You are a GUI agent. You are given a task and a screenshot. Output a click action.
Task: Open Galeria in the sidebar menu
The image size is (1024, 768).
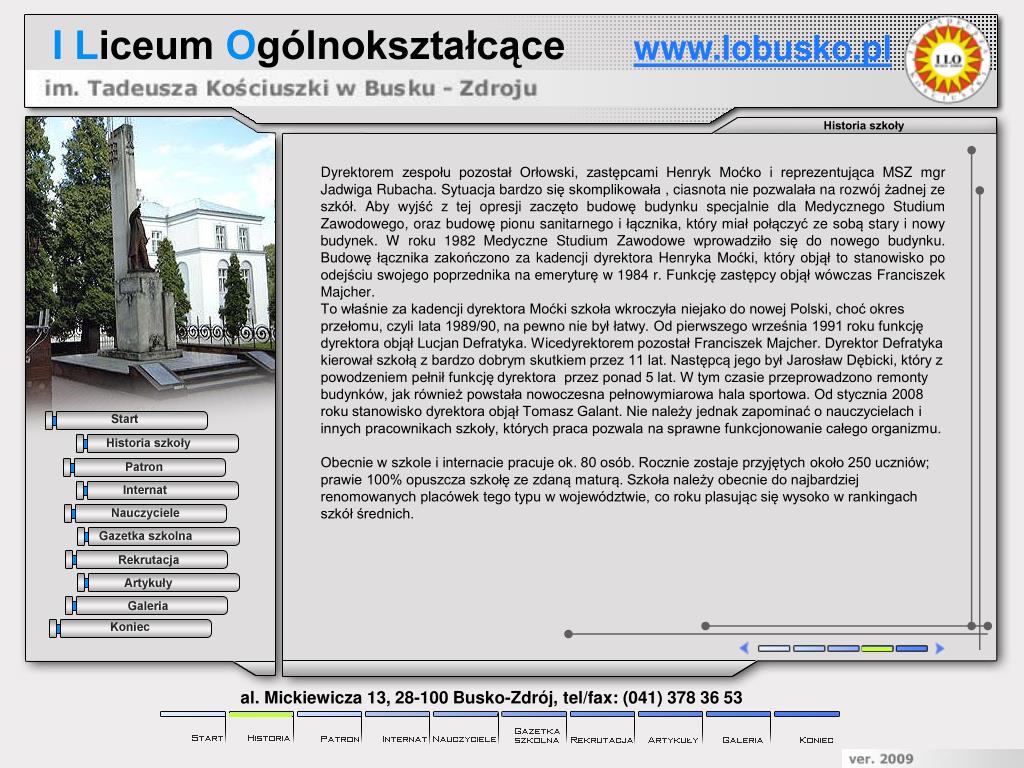coord(146,605)
